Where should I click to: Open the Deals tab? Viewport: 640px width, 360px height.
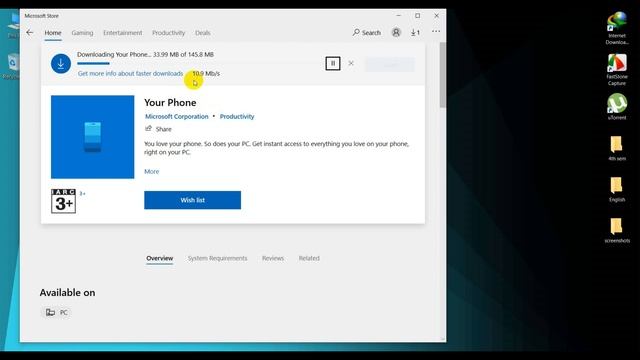[x=202, y=33]
